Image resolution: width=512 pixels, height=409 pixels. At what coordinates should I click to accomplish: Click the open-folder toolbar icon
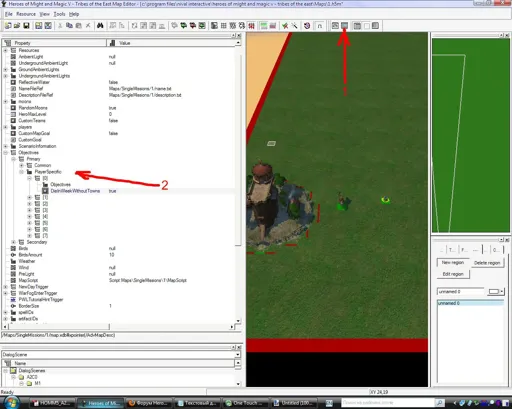pyautogui.click(x=17, y=26)
